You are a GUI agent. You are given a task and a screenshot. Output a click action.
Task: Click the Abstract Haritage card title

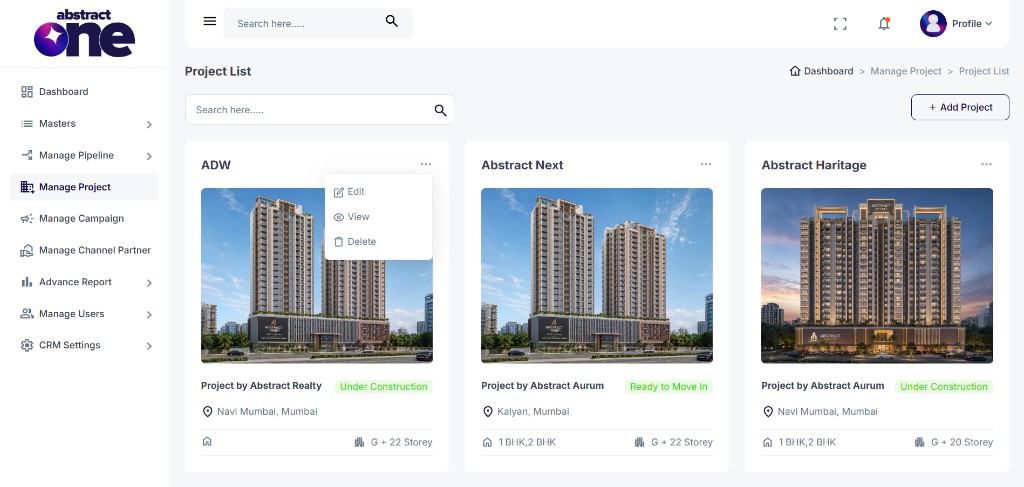pos(814,165)
